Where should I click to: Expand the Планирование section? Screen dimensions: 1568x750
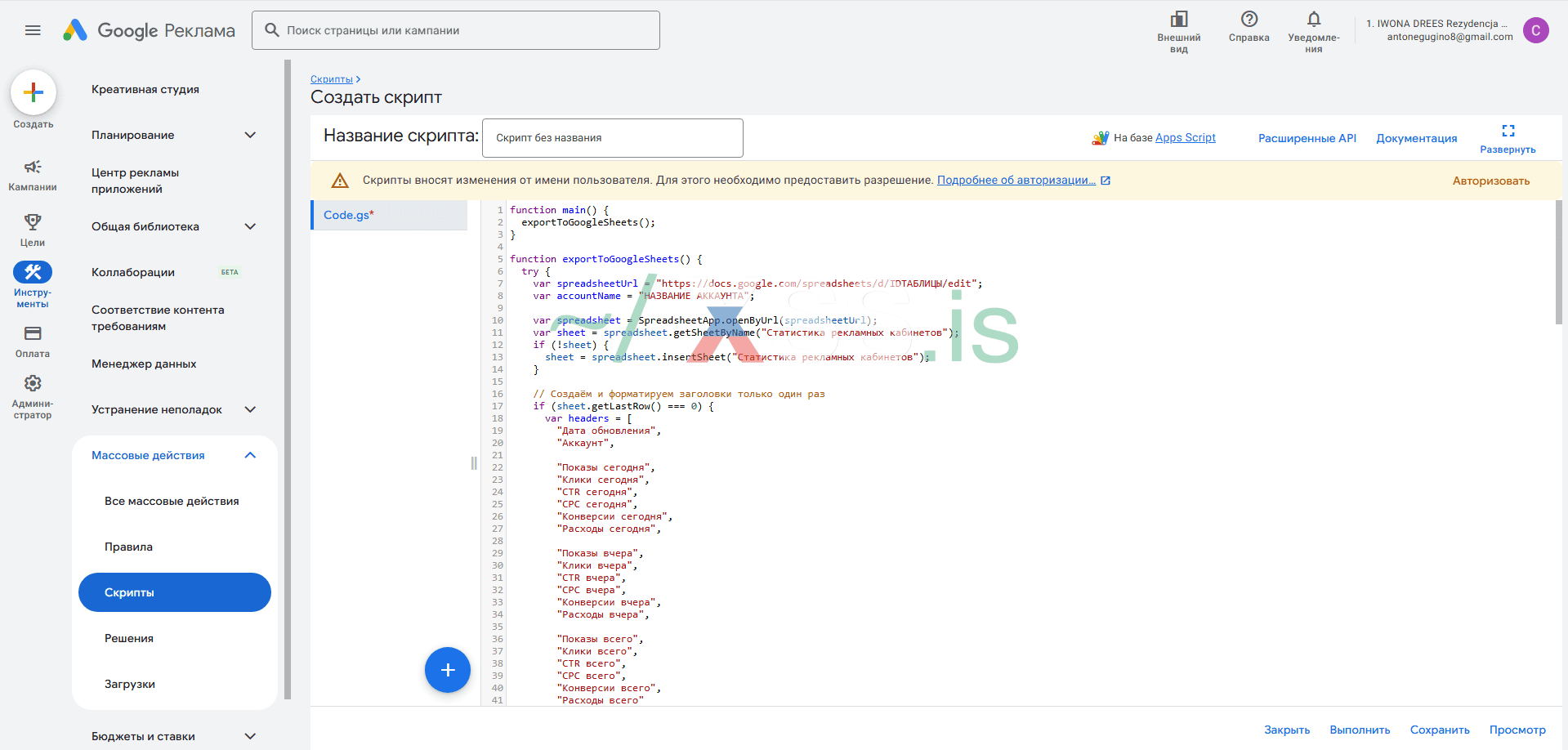coord(250,135)
